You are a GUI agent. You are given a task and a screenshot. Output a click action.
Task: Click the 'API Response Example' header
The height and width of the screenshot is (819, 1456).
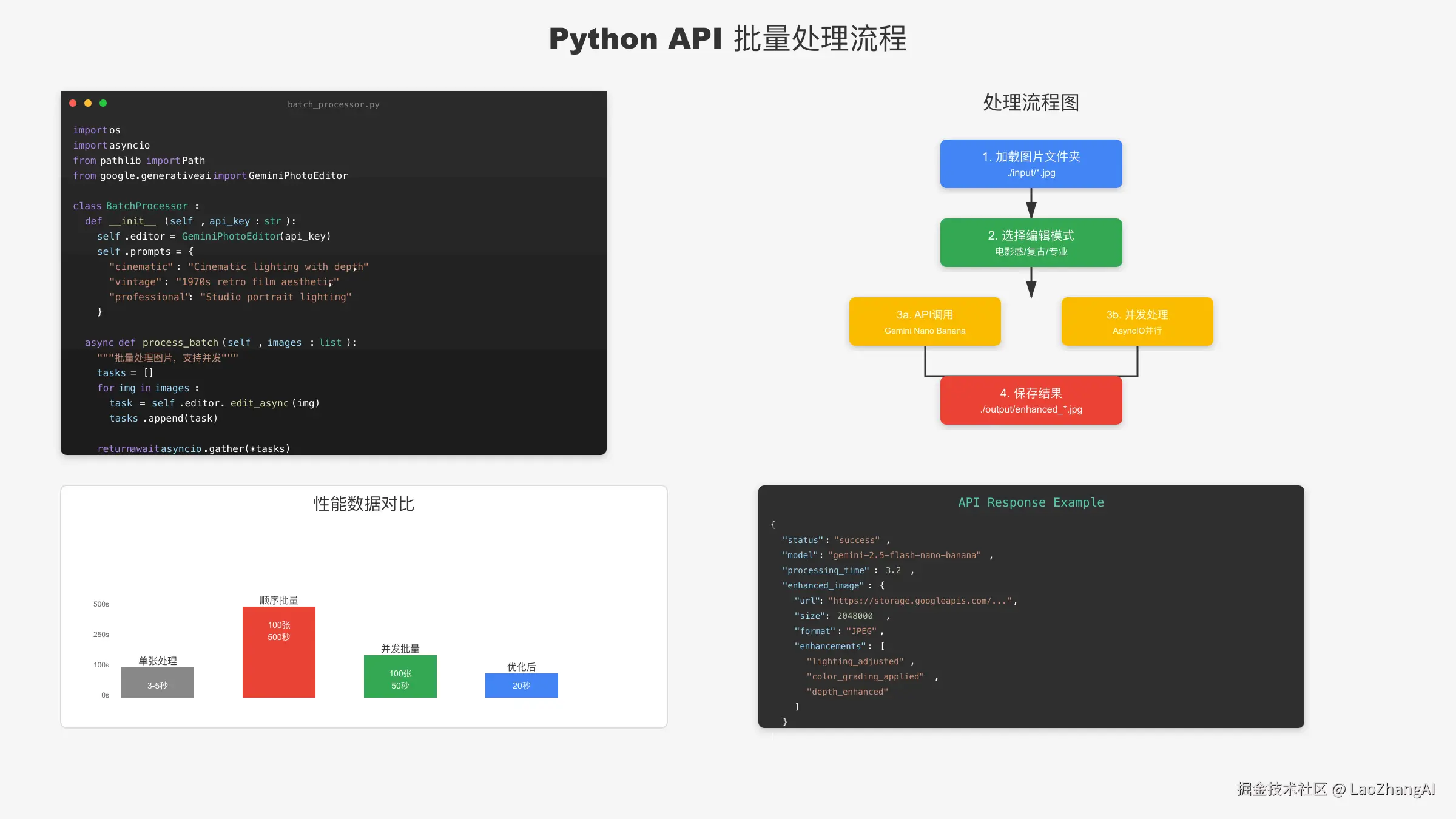pos(1030,502)
